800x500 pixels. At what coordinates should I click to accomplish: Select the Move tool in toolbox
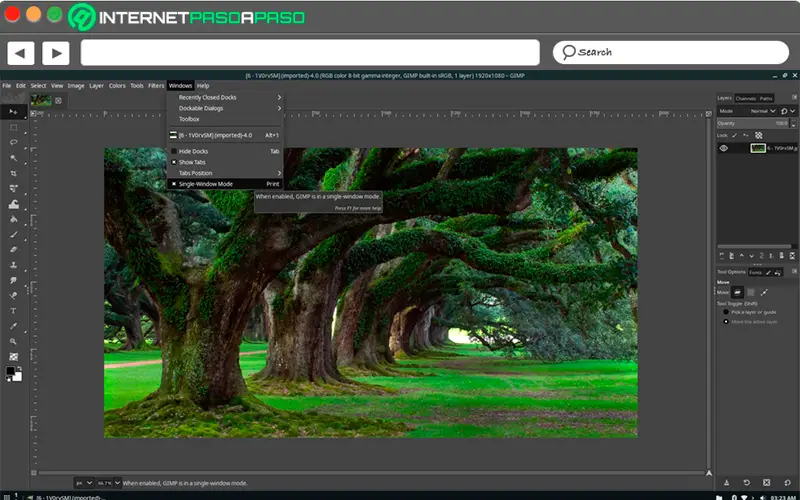[13, 113]
